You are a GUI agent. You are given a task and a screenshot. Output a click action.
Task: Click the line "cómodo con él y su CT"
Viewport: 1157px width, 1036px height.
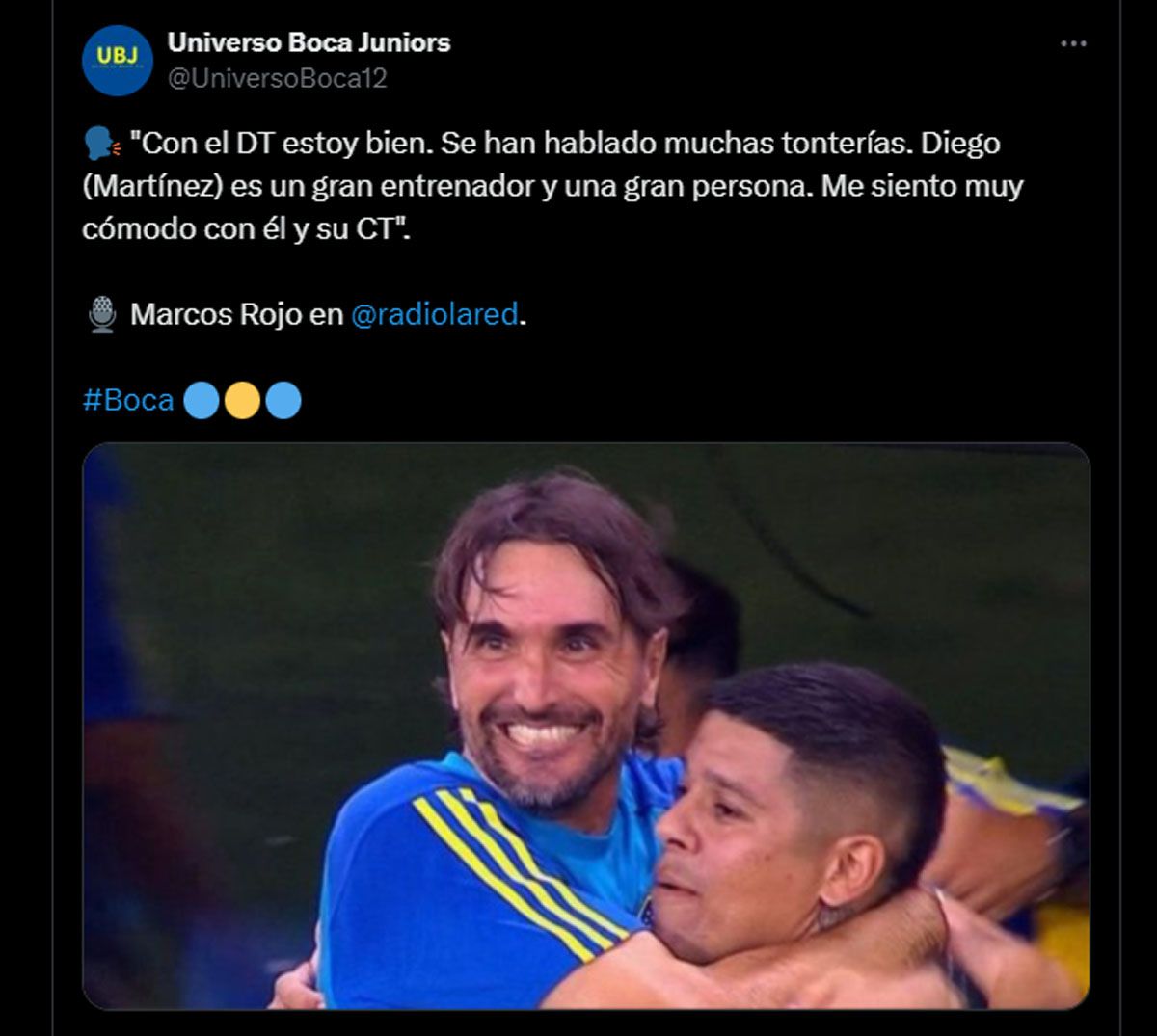246,229
